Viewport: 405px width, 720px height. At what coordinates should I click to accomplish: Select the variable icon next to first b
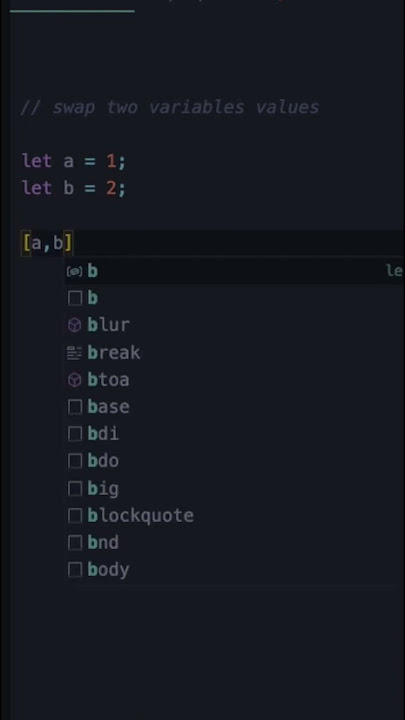pyautogui.click(x=74, y=271)
